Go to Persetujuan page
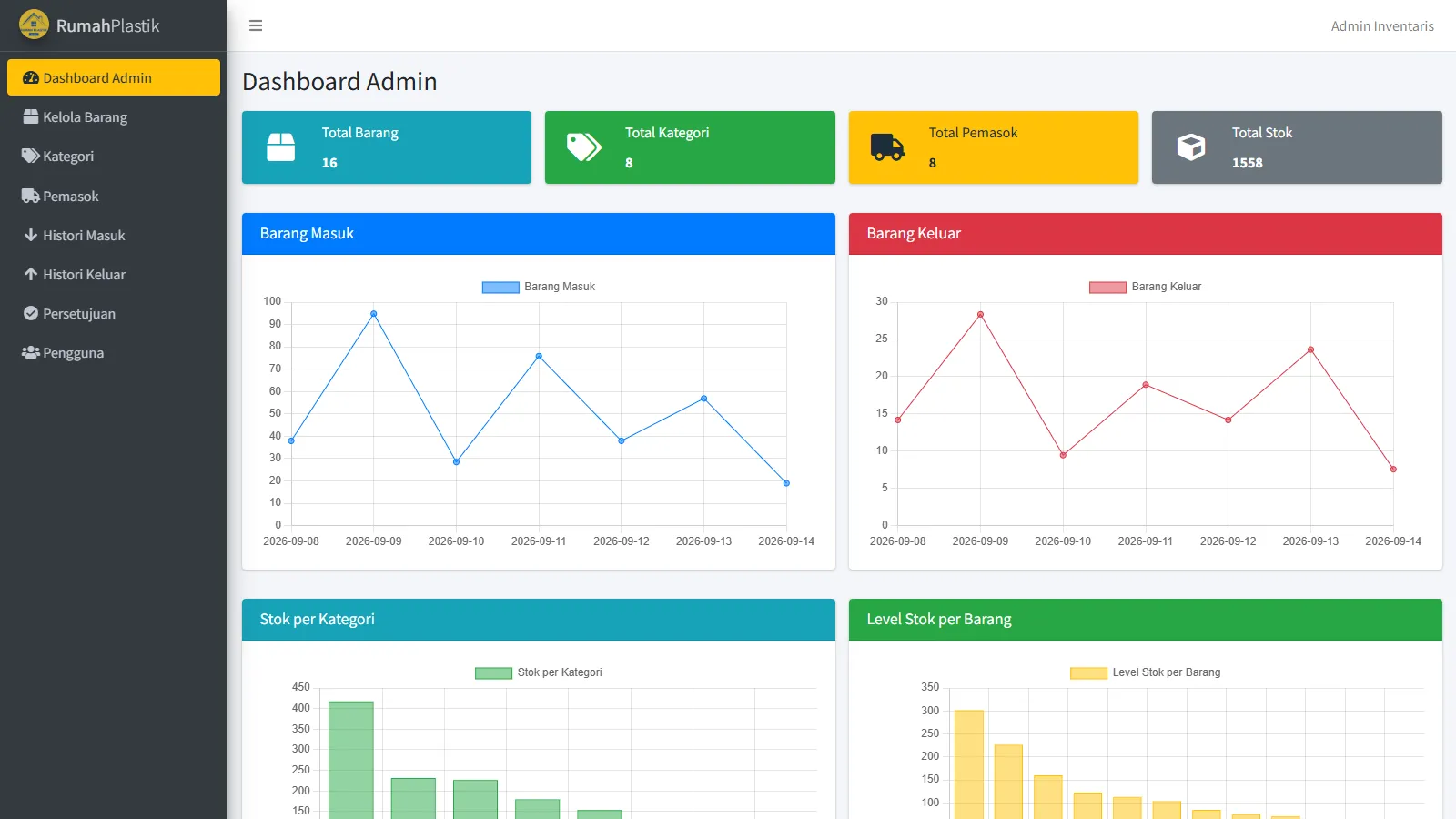The height and width of the screenshot is (819, 1456). click(114, 313)
